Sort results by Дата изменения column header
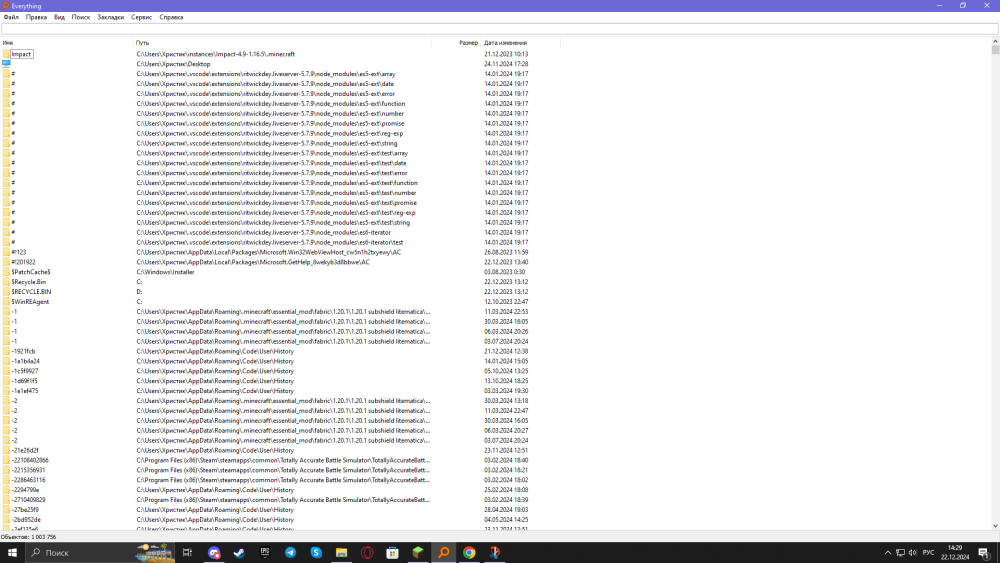 coord(521,43)
